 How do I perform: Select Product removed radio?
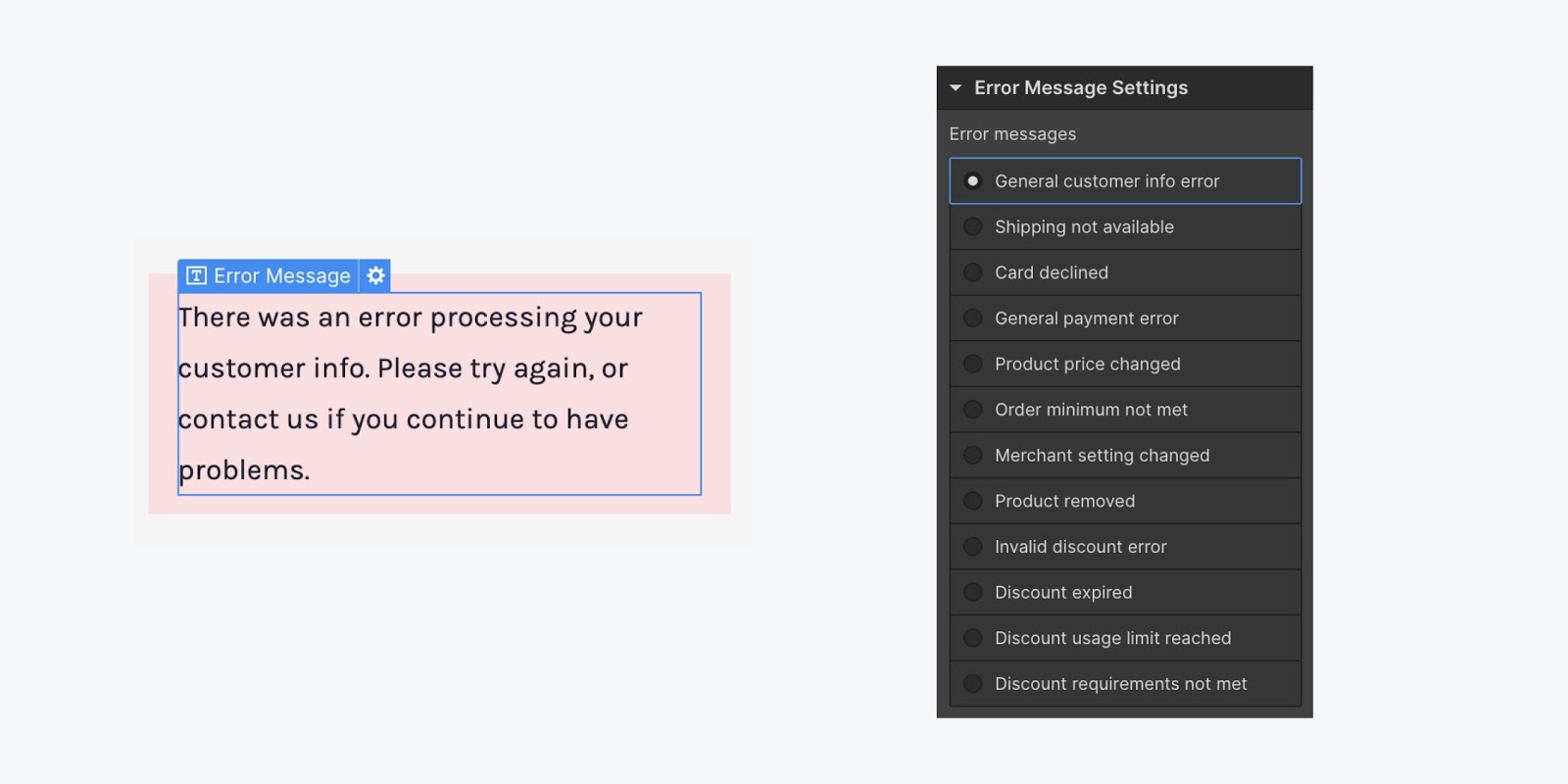coord(972,501)
